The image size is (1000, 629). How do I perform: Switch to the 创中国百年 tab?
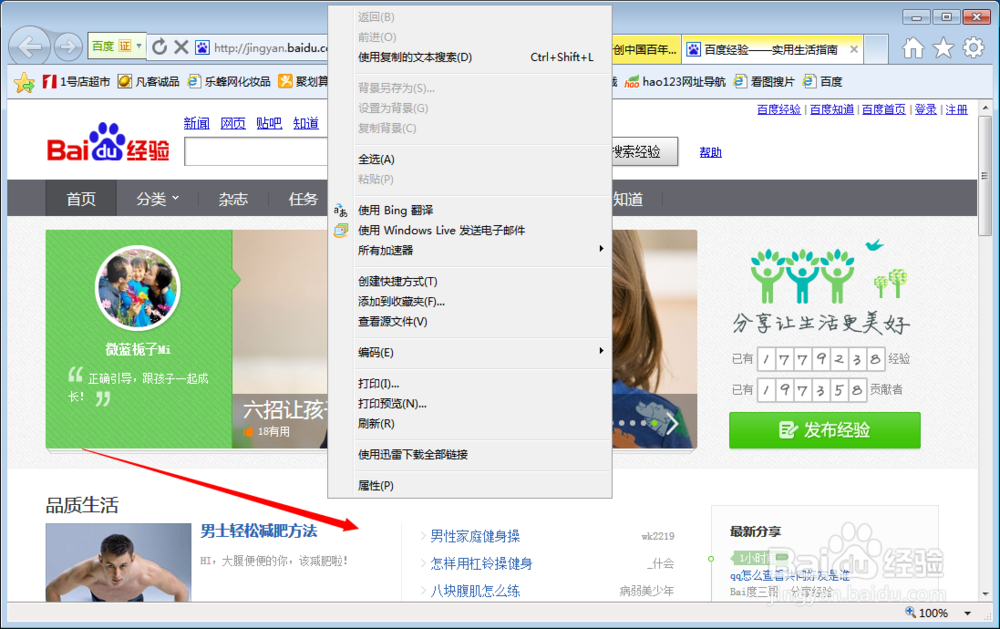click(x=645, y=49)
